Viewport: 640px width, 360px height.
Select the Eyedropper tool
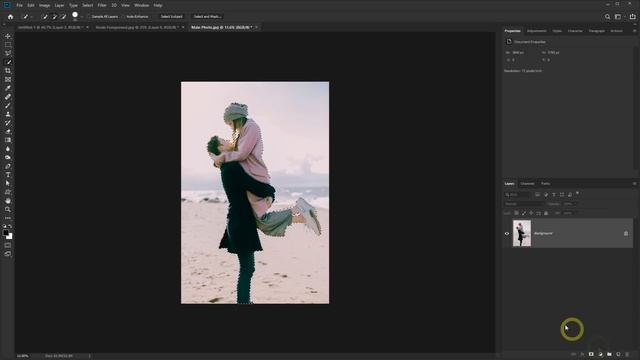click(x=8, y=88)
